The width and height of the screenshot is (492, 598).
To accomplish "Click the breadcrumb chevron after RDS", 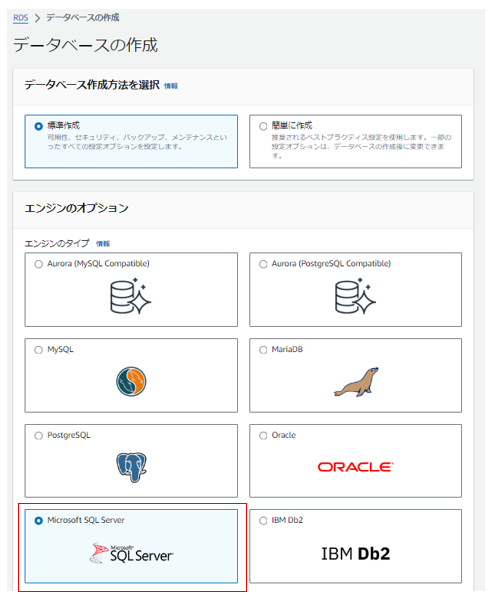I will tap(37, 18).
